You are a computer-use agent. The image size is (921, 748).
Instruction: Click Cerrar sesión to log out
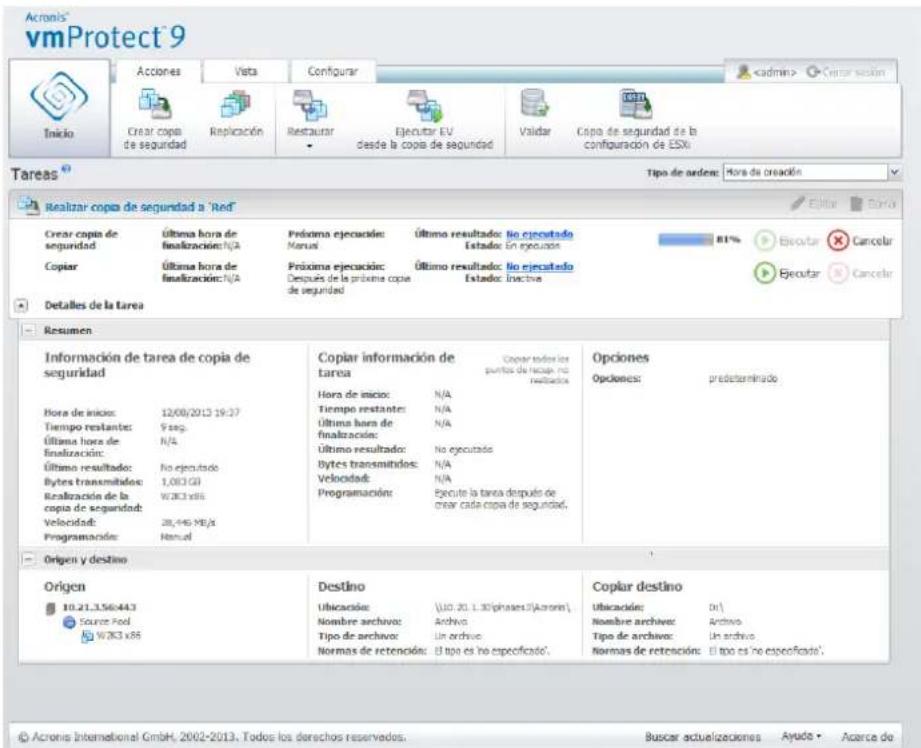(x=846, y=72)
